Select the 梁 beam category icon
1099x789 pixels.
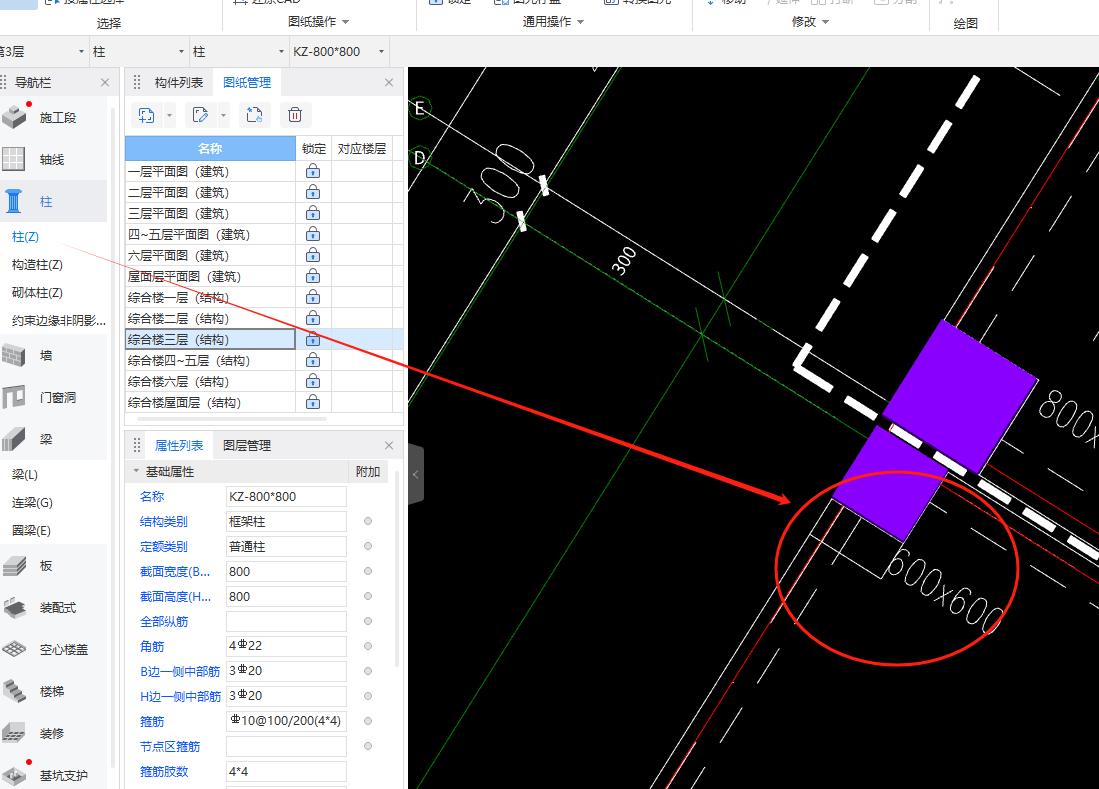(14, 439)
